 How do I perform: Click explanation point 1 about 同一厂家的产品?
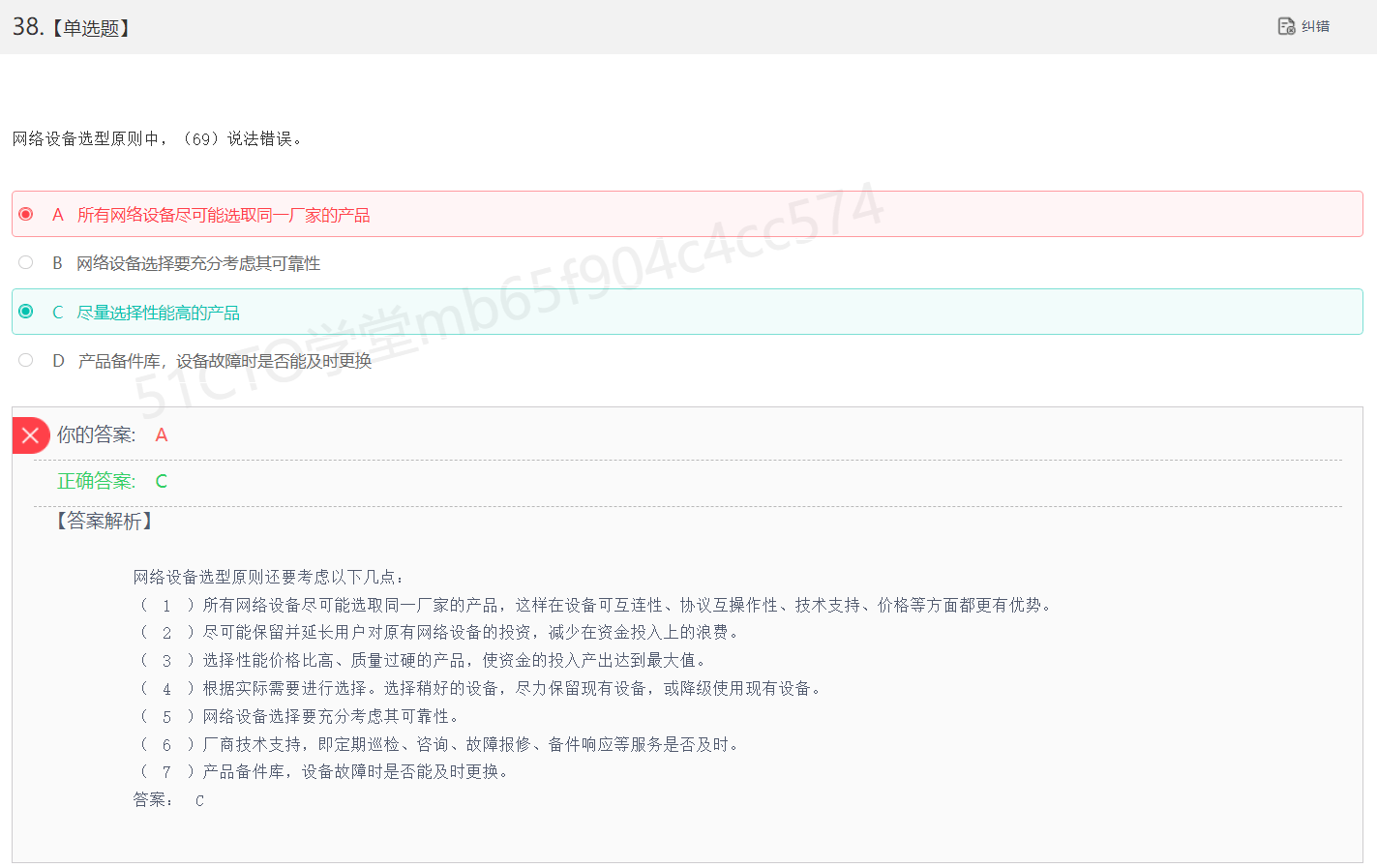pos(595,605)
